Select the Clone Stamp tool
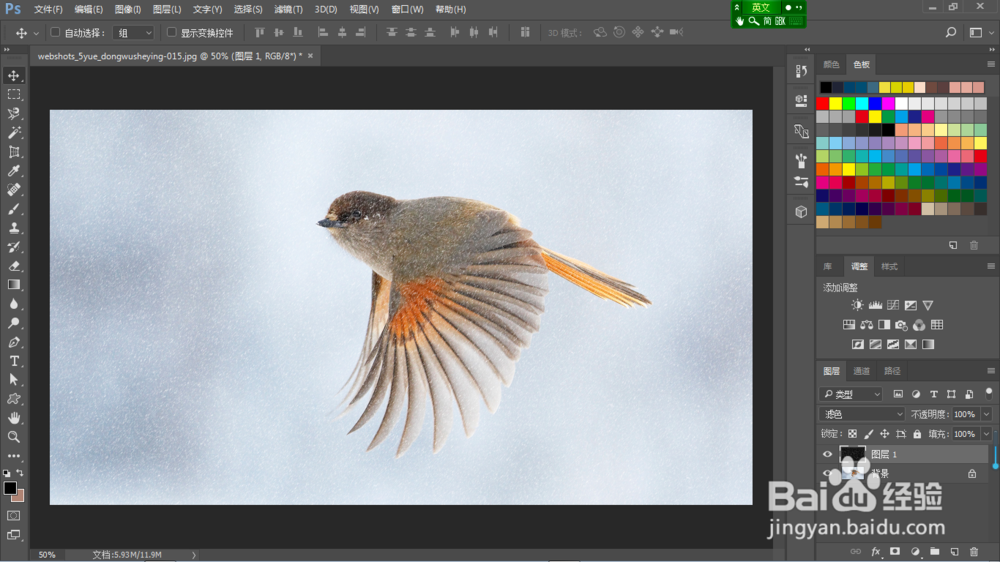 point(13,228)
